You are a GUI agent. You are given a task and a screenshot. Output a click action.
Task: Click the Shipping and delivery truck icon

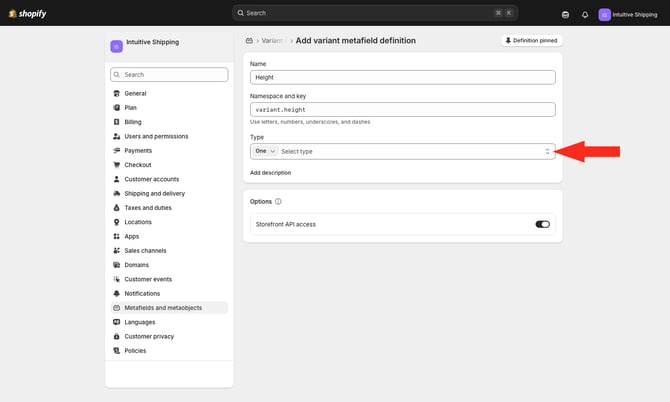116,194
